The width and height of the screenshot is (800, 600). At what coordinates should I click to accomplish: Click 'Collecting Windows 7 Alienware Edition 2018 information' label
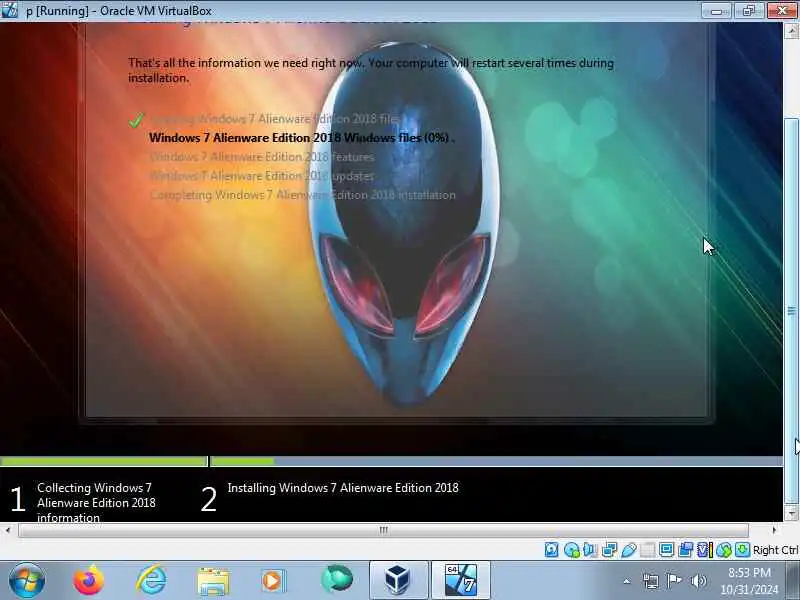(96, 503)
